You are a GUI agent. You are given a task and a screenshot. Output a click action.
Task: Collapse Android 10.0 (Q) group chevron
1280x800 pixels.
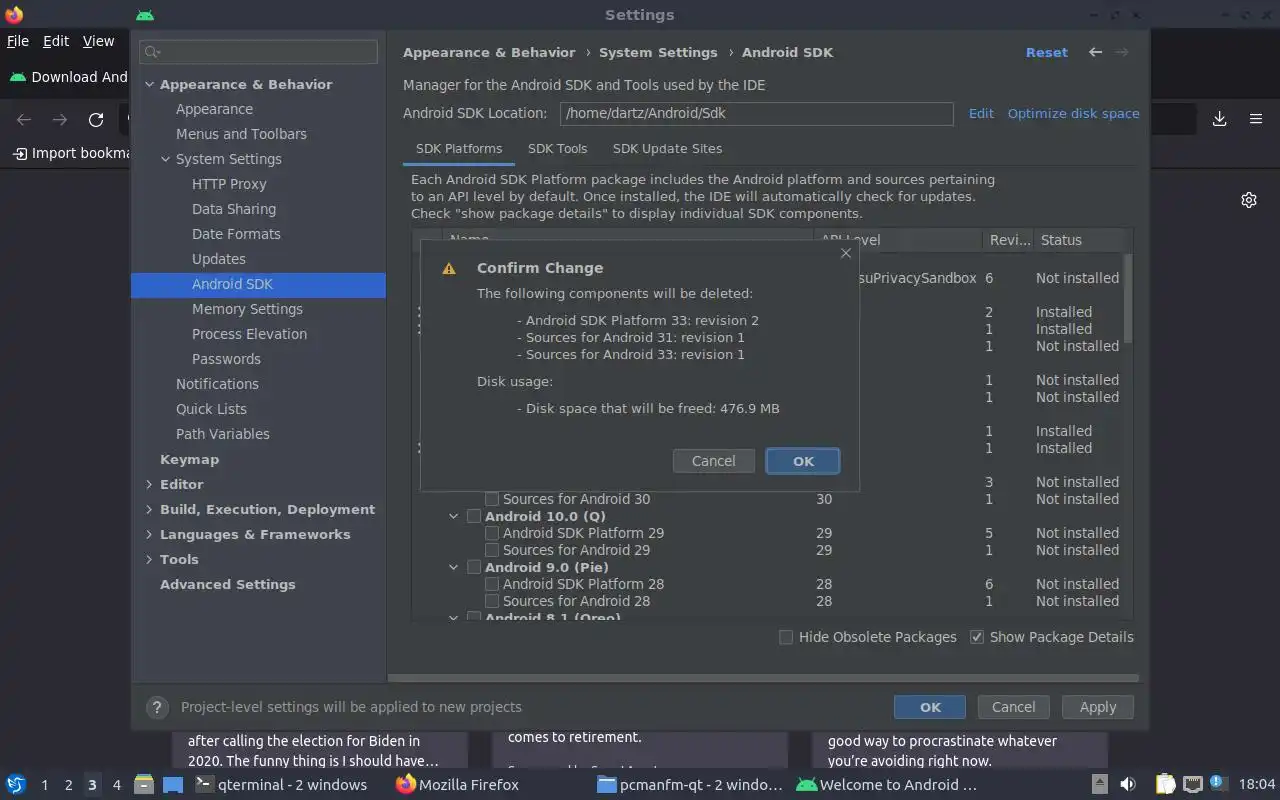coord(453,516)
